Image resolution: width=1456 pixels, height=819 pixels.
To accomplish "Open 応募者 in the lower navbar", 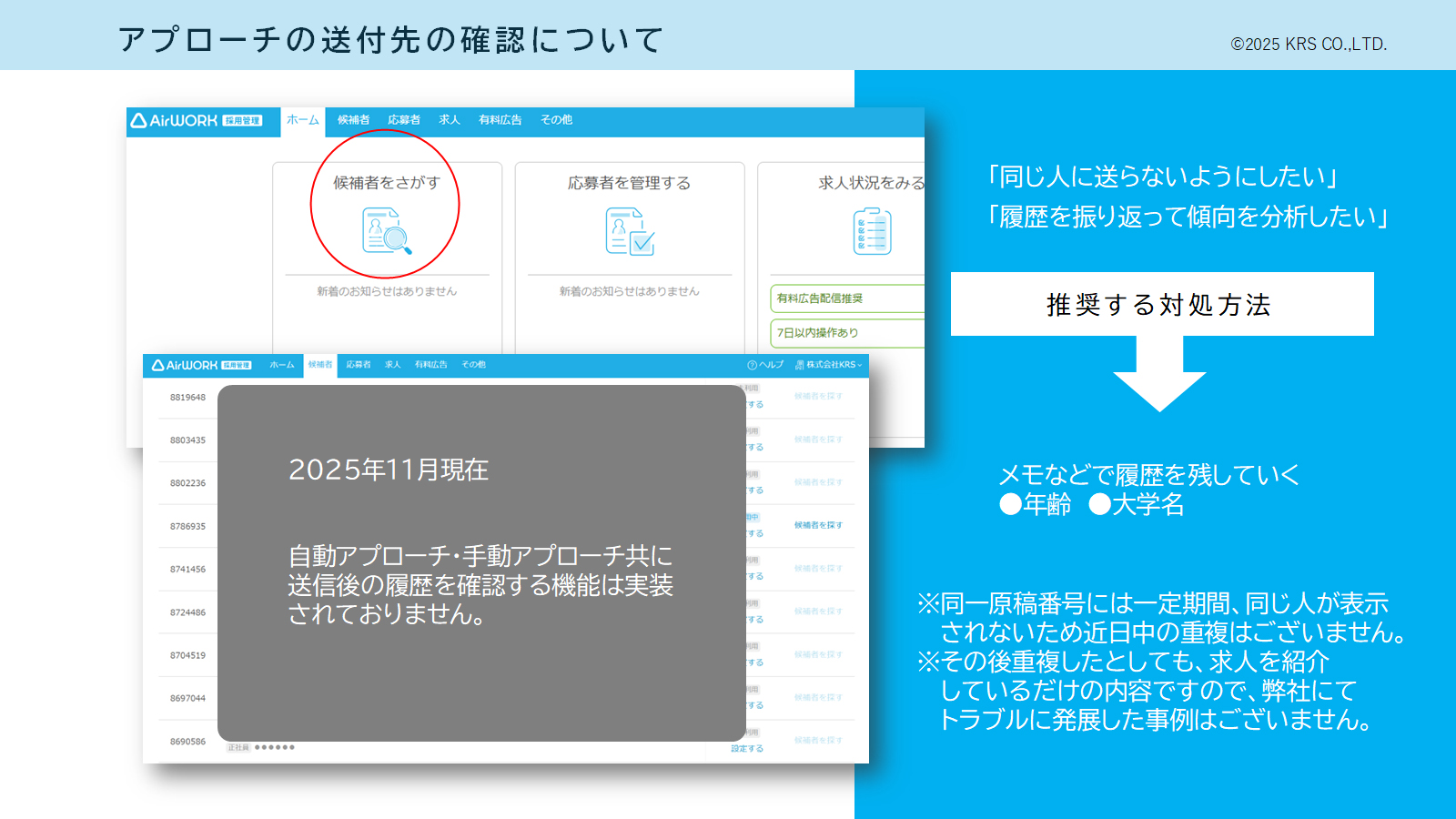I will click(359, 365).
